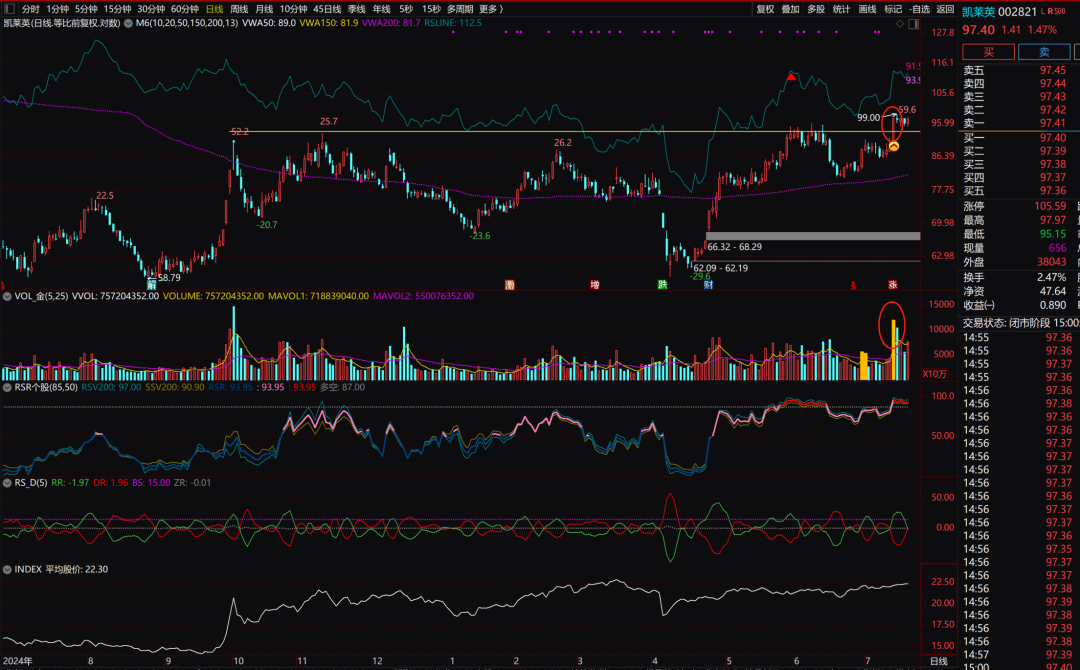1080x670 pixels.
Task: Toggle the left sidebar panel icon
Action: [x=10, y=9]
